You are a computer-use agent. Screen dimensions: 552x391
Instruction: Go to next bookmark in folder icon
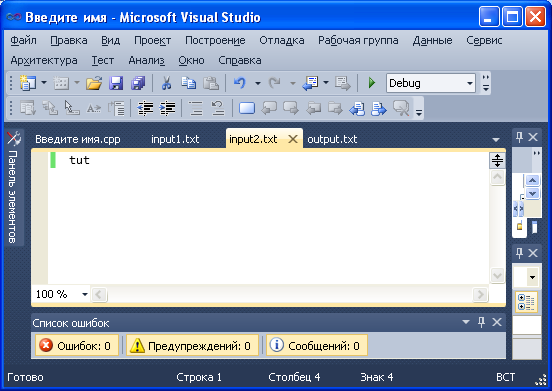click(335, 108)
